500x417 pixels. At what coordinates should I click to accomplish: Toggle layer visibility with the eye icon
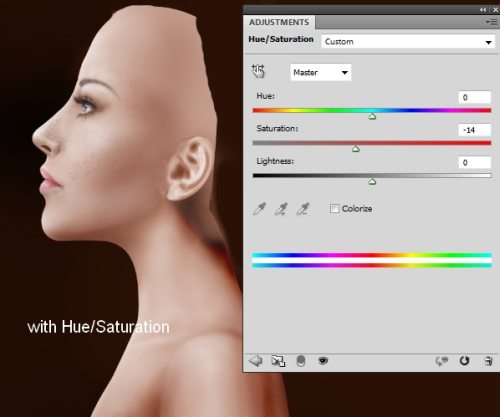[x=323, y=361]
